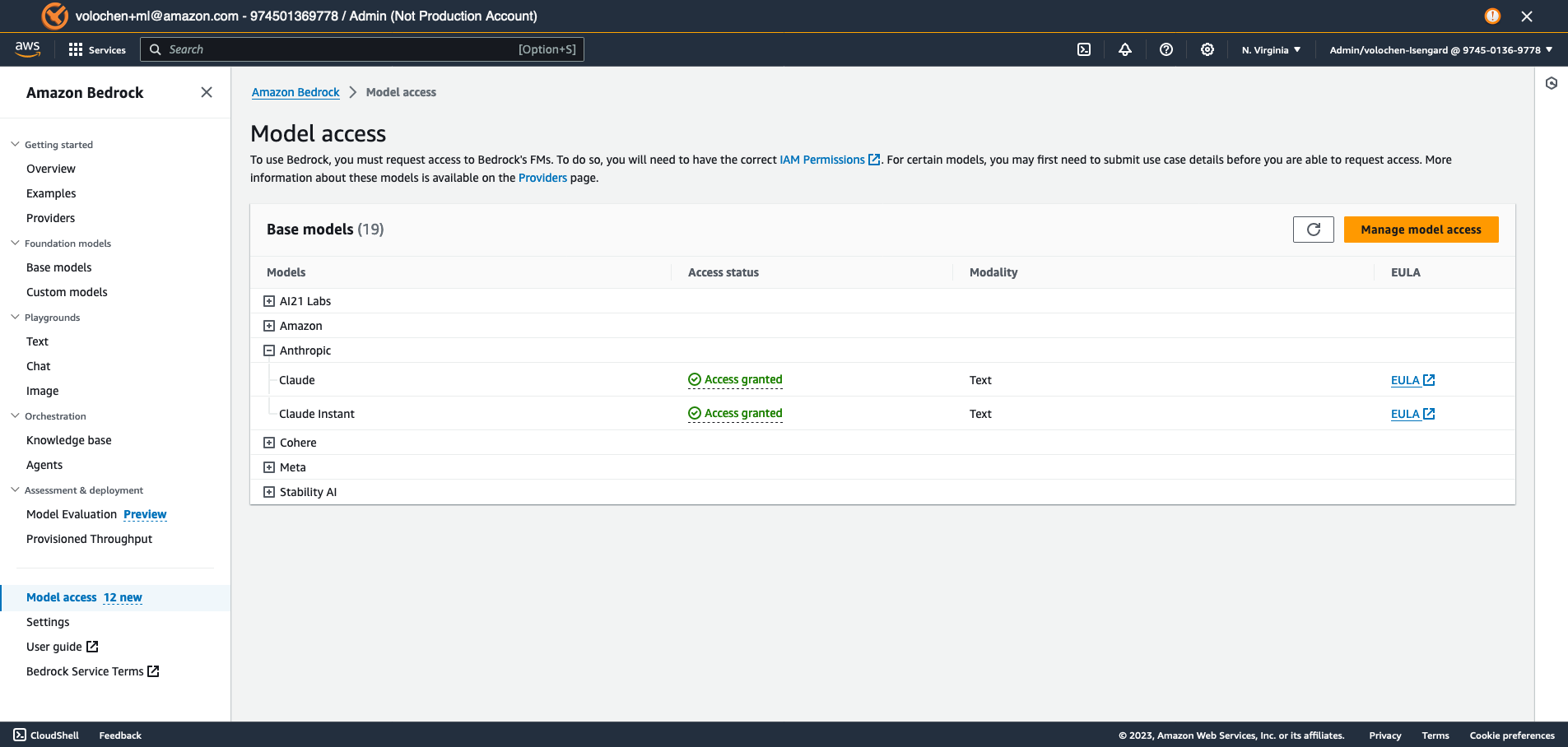Screen dimensions: 1568x747
Task: Open the Claude EULA link
Action: coord(1405,380)
